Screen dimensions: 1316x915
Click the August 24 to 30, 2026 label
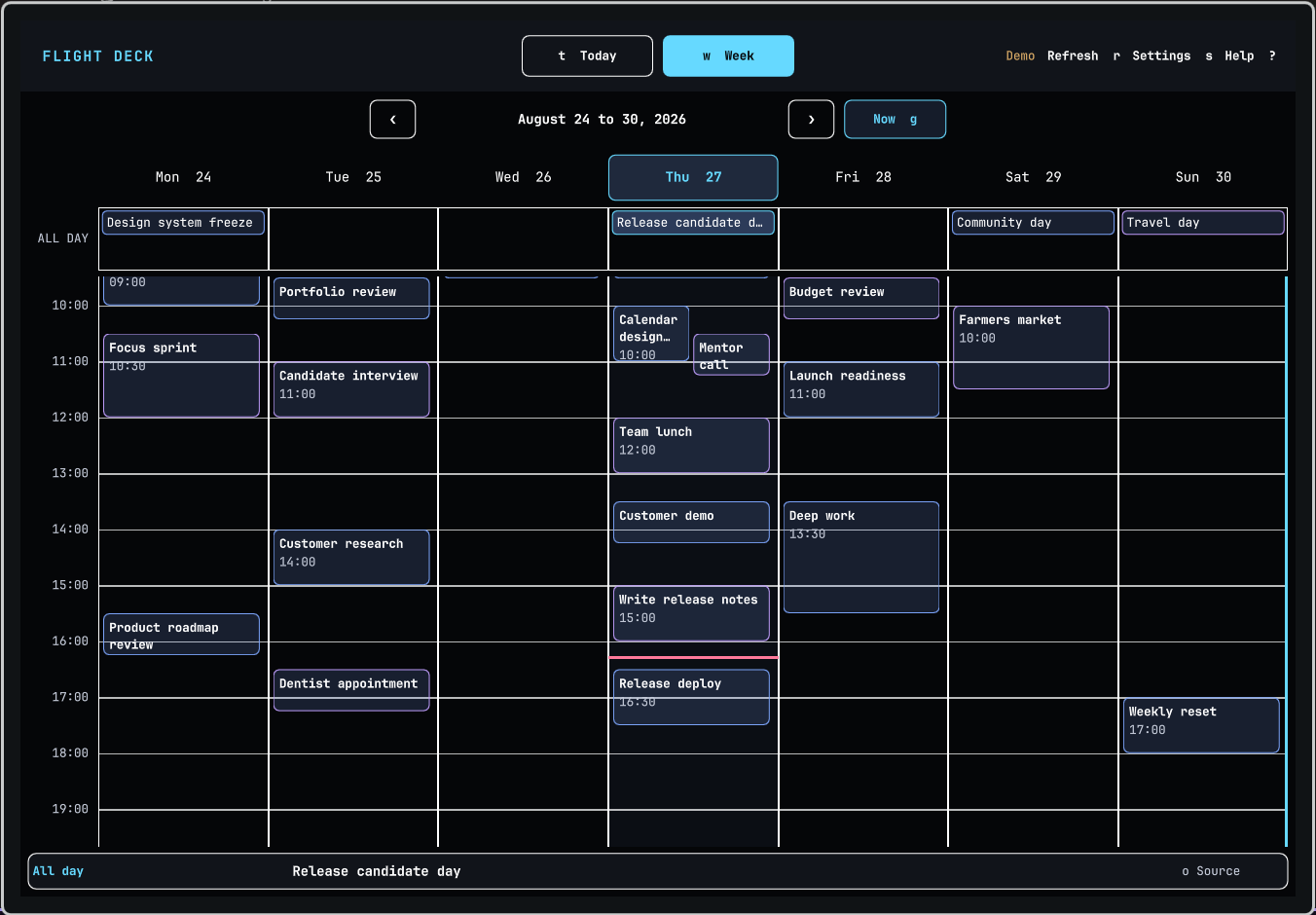602,120
